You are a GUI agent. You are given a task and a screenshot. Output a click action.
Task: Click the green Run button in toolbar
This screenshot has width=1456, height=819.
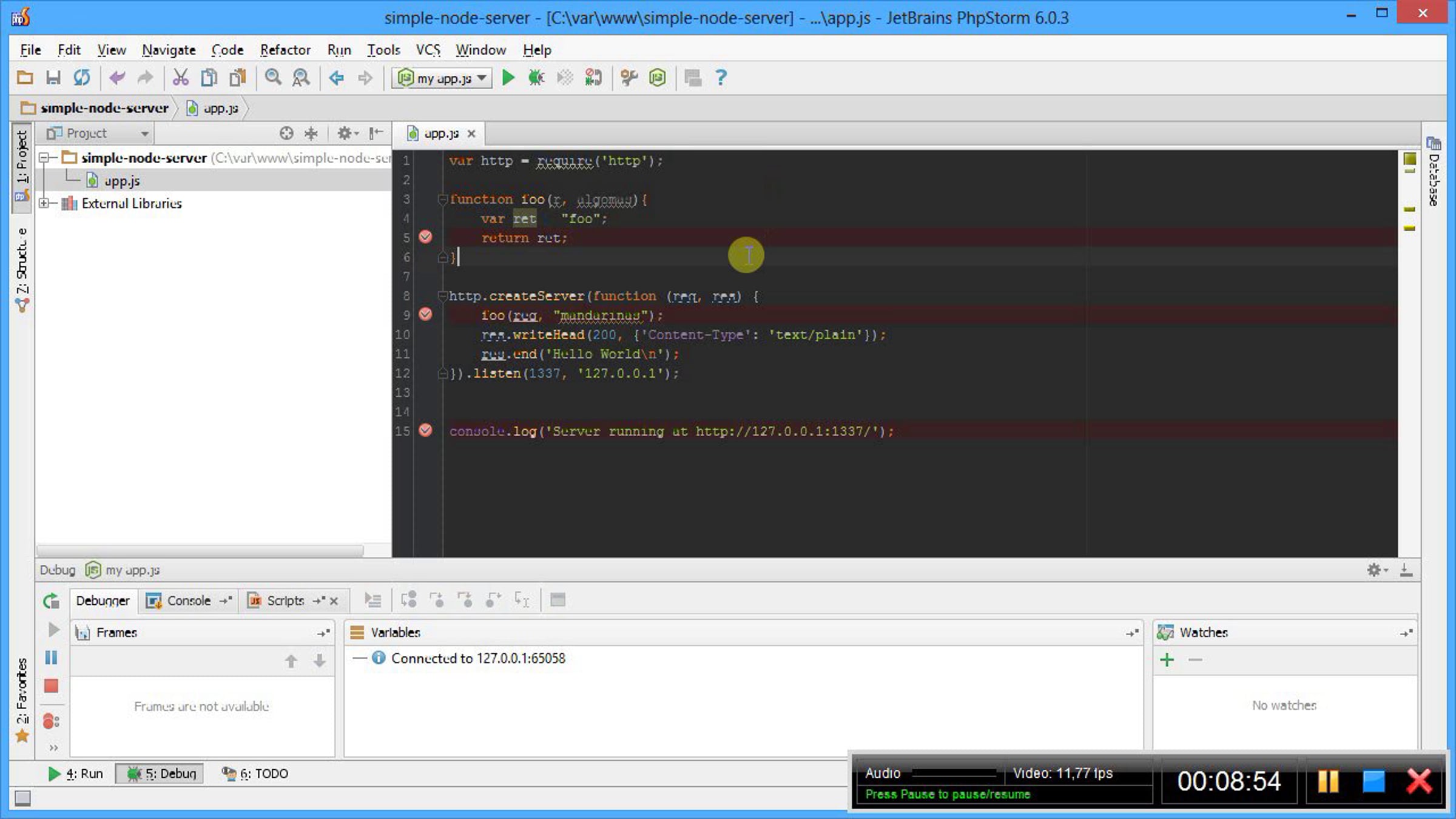point(508,78)
